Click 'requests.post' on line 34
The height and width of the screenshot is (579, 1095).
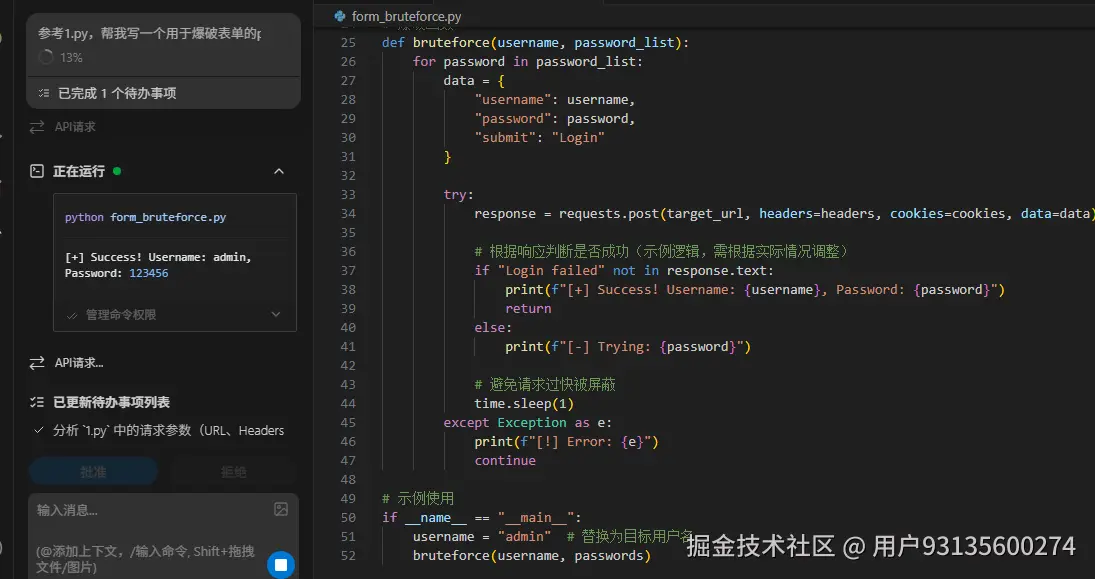click(x=609, y=214)
